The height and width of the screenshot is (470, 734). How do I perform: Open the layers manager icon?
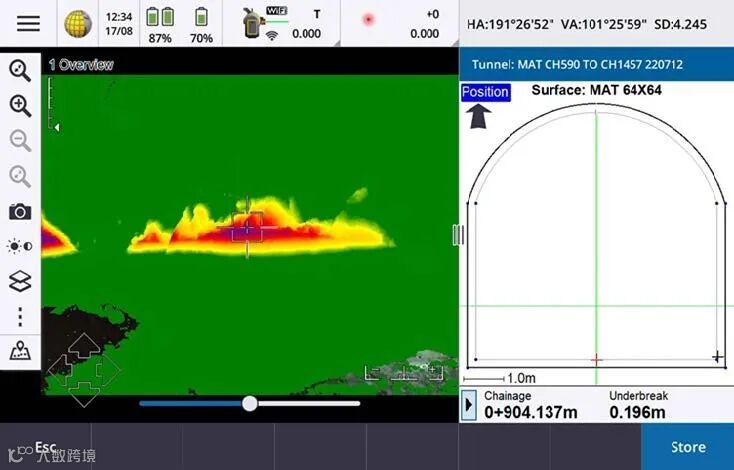tap(20, 281)
